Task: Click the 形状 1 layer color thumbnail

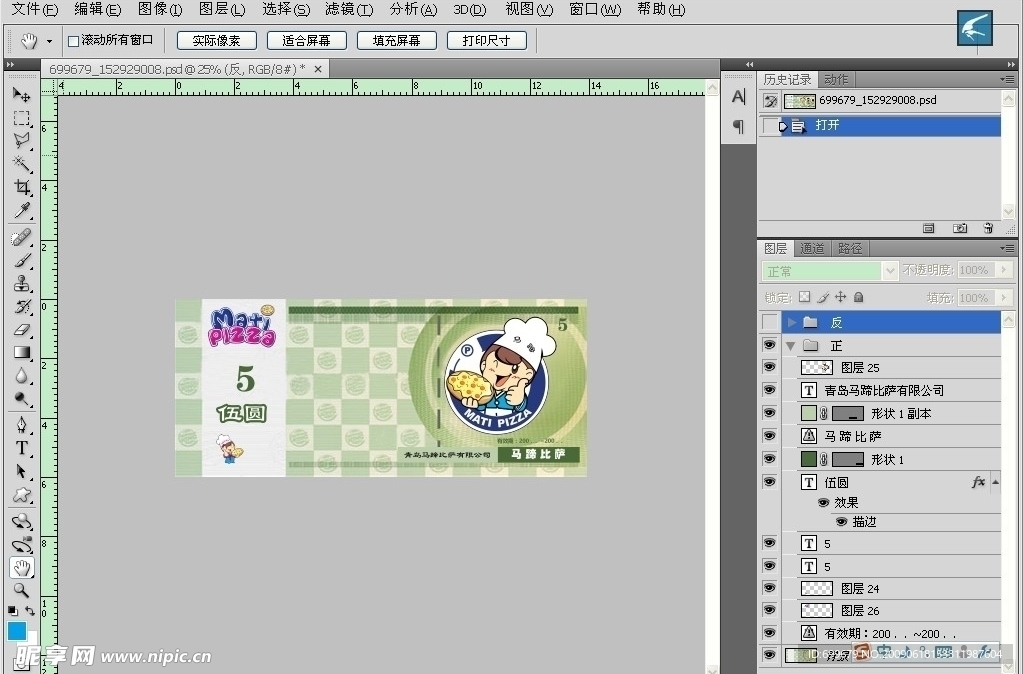Action: [809, 459]
